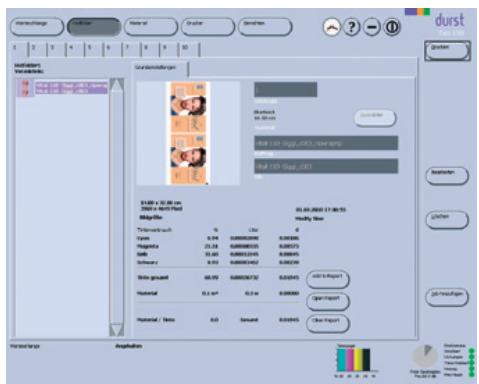The image size is (479, 384).
Task: Click the ink level bars indicator
Action: click(x=353, y=360)
